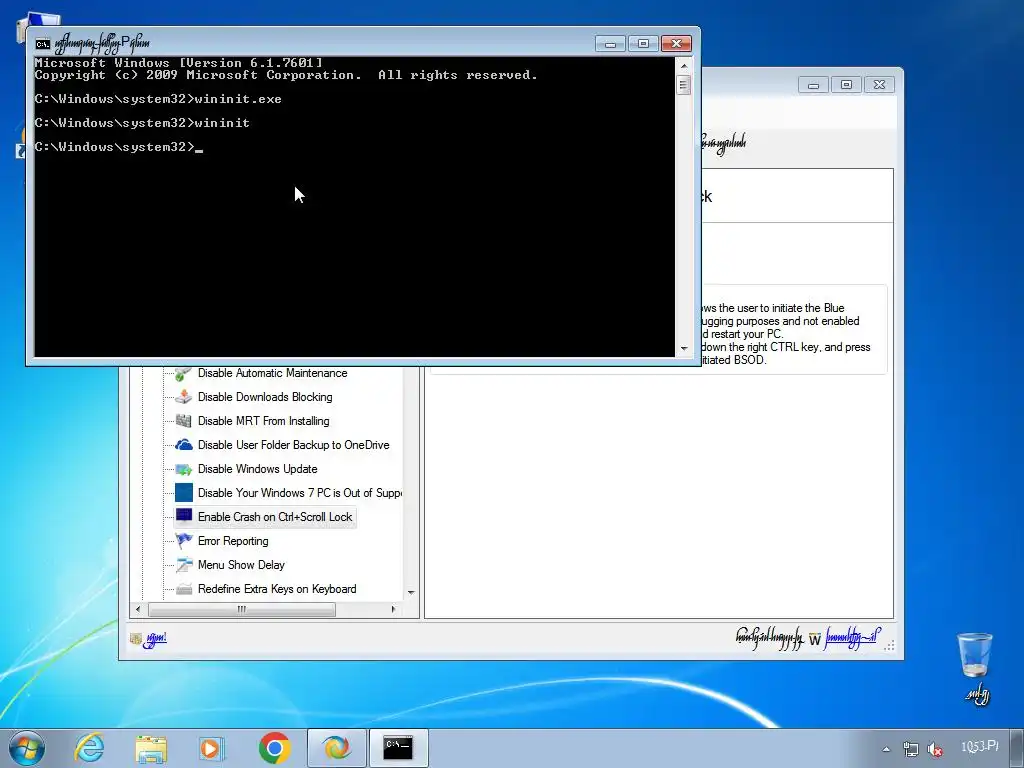Click the OneDrive cloud icon in tree
Viewport: 1024px width, 768px height.
click(184, 445)
